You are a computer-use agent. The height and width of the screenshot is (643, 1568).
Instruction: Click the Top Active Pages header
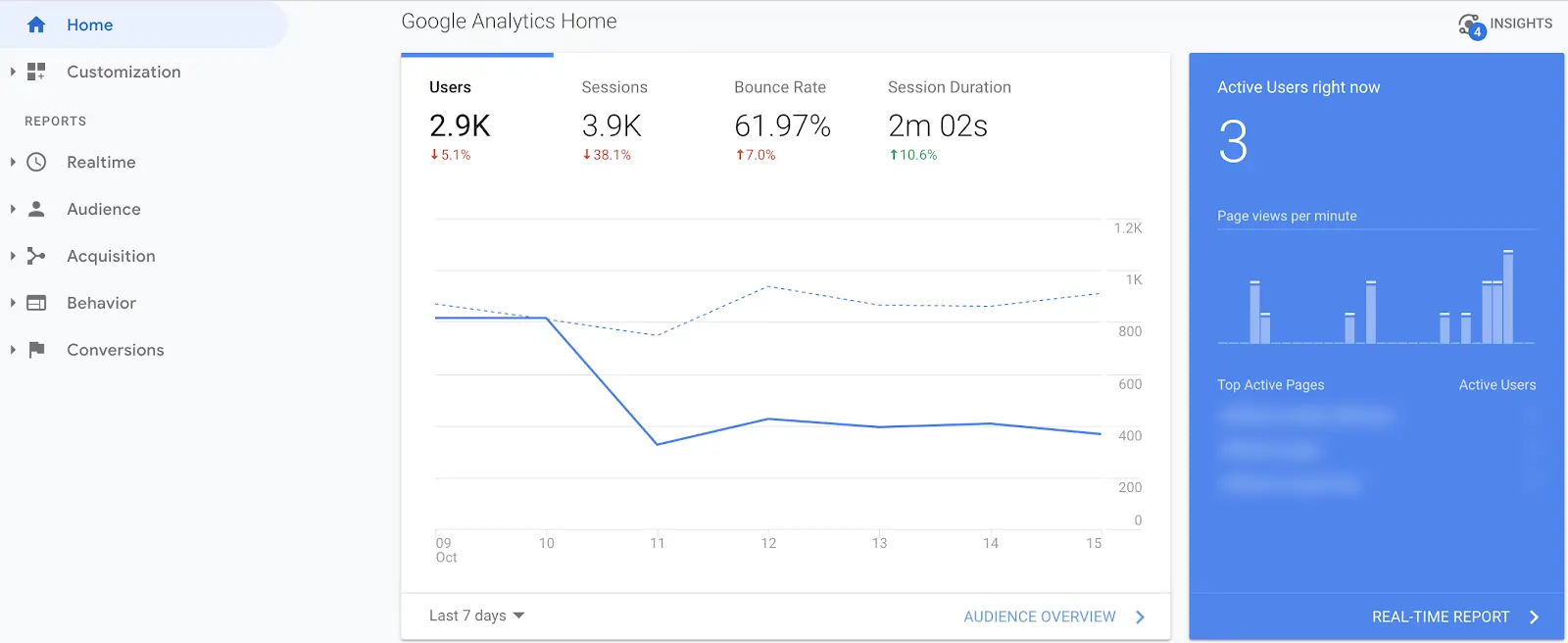(1270, 385)
